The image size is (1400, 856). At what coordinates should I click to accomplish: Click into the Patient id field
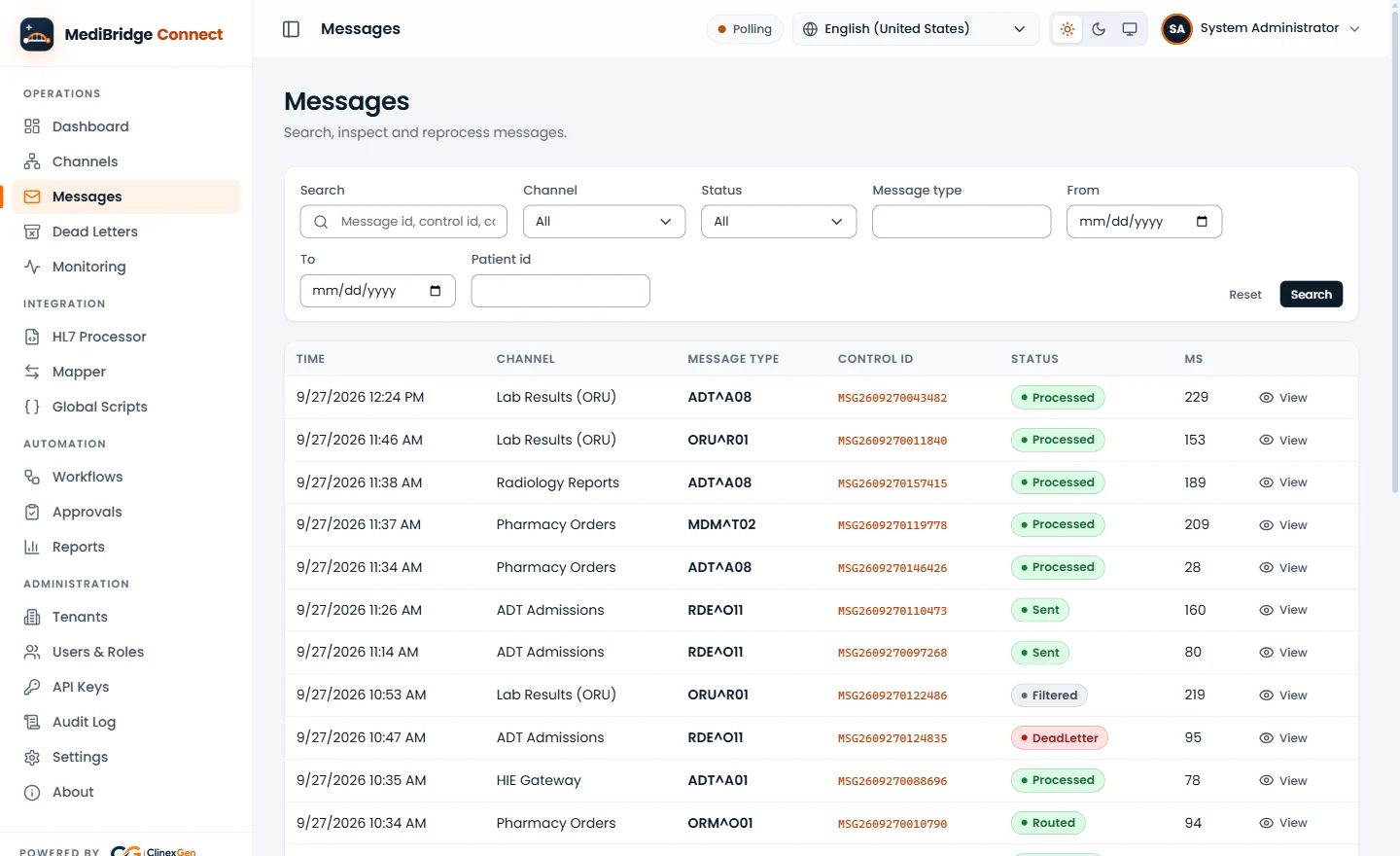point(560,291)
